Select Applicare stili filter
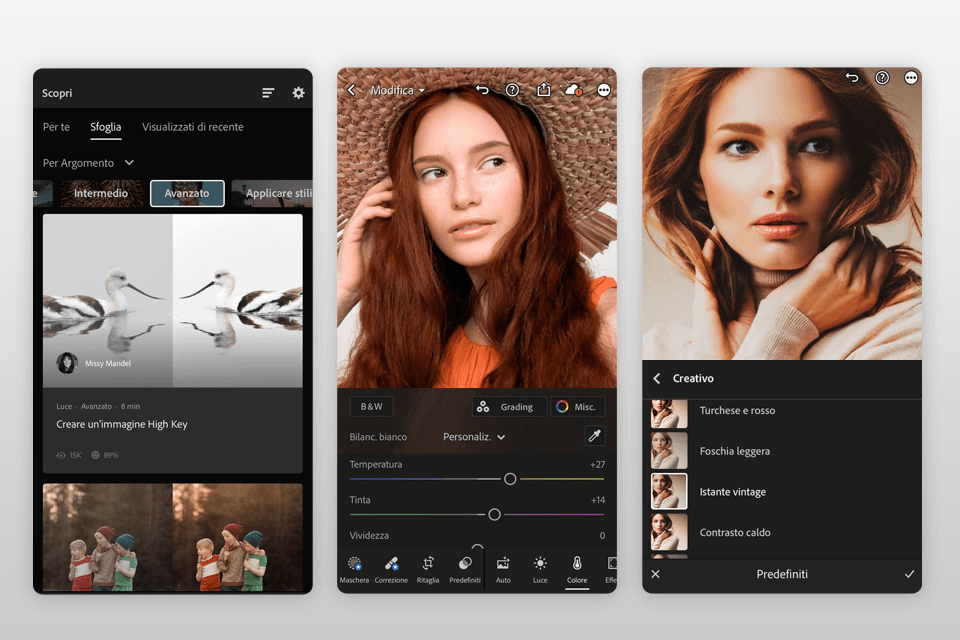The image size is (960, 640). (x=272, y=193)
